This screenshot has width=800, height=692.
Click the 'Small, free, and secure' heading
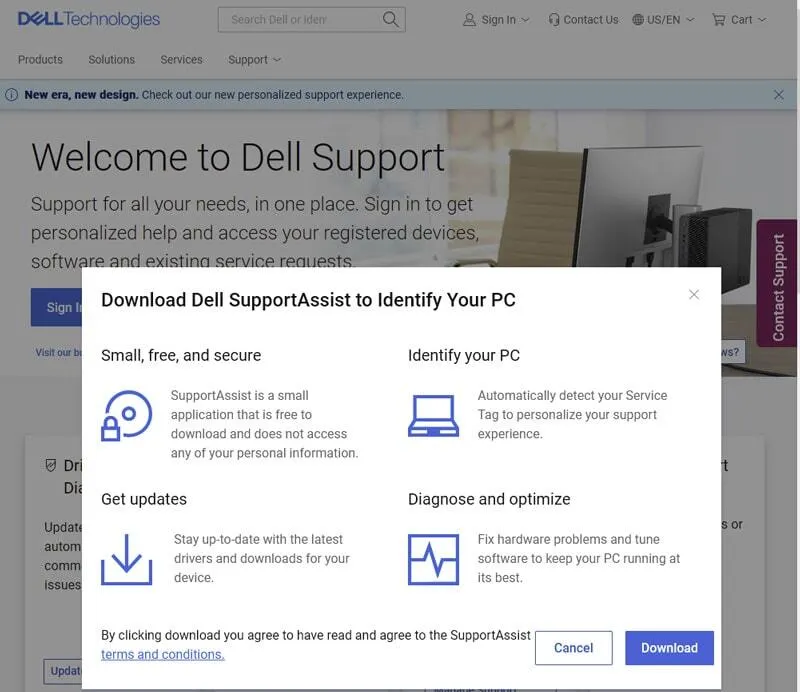tap(181, 355)
